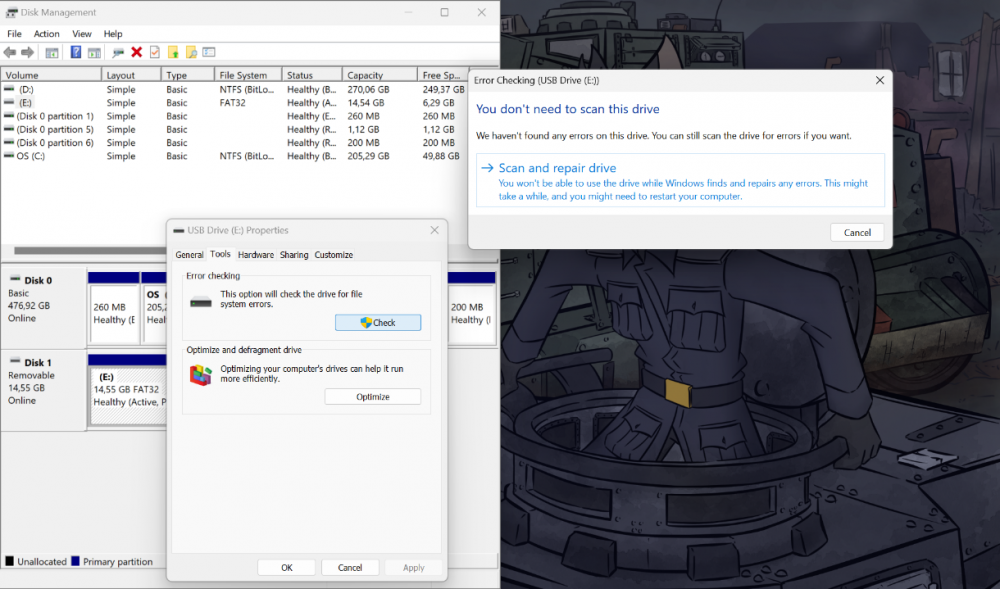Select the "(Disk 0 partition 6)" volume row

click(x=233, y=143)
